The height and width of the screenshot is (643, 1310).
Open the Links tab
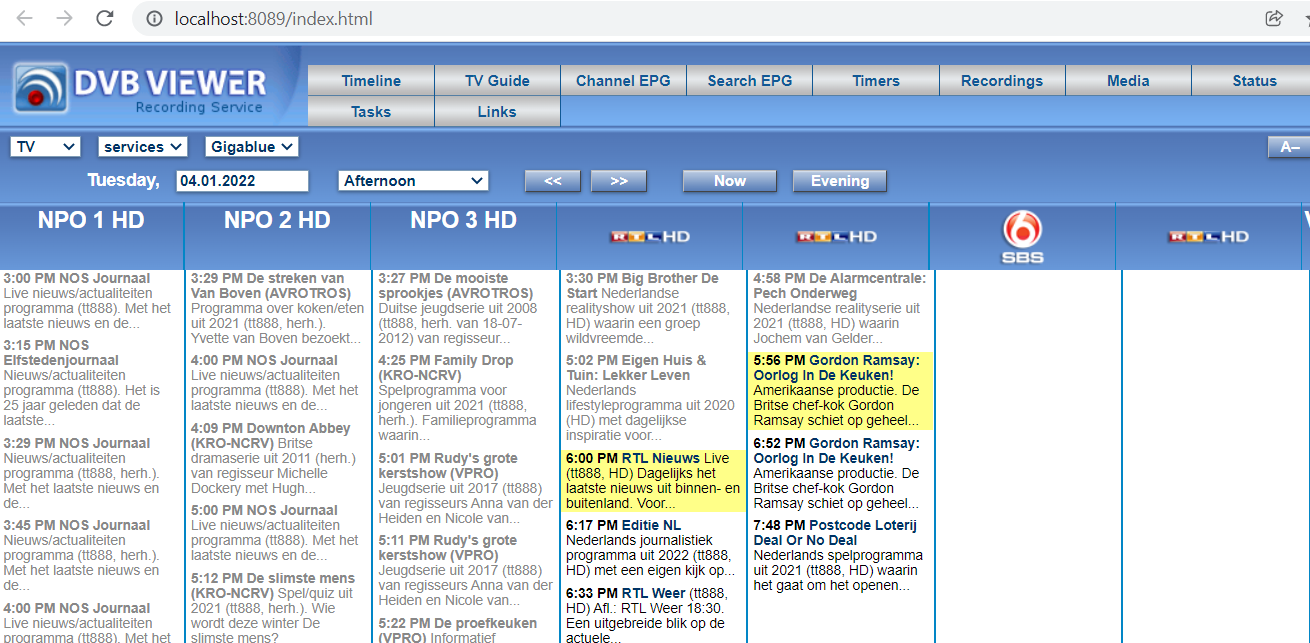point(497,112)
